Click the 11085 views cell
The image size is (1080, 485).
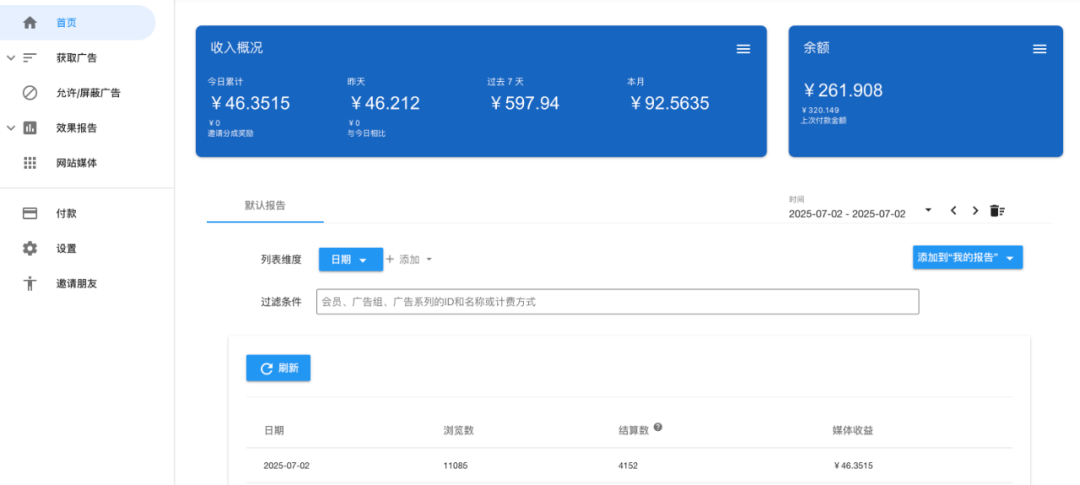pos(455,466)
